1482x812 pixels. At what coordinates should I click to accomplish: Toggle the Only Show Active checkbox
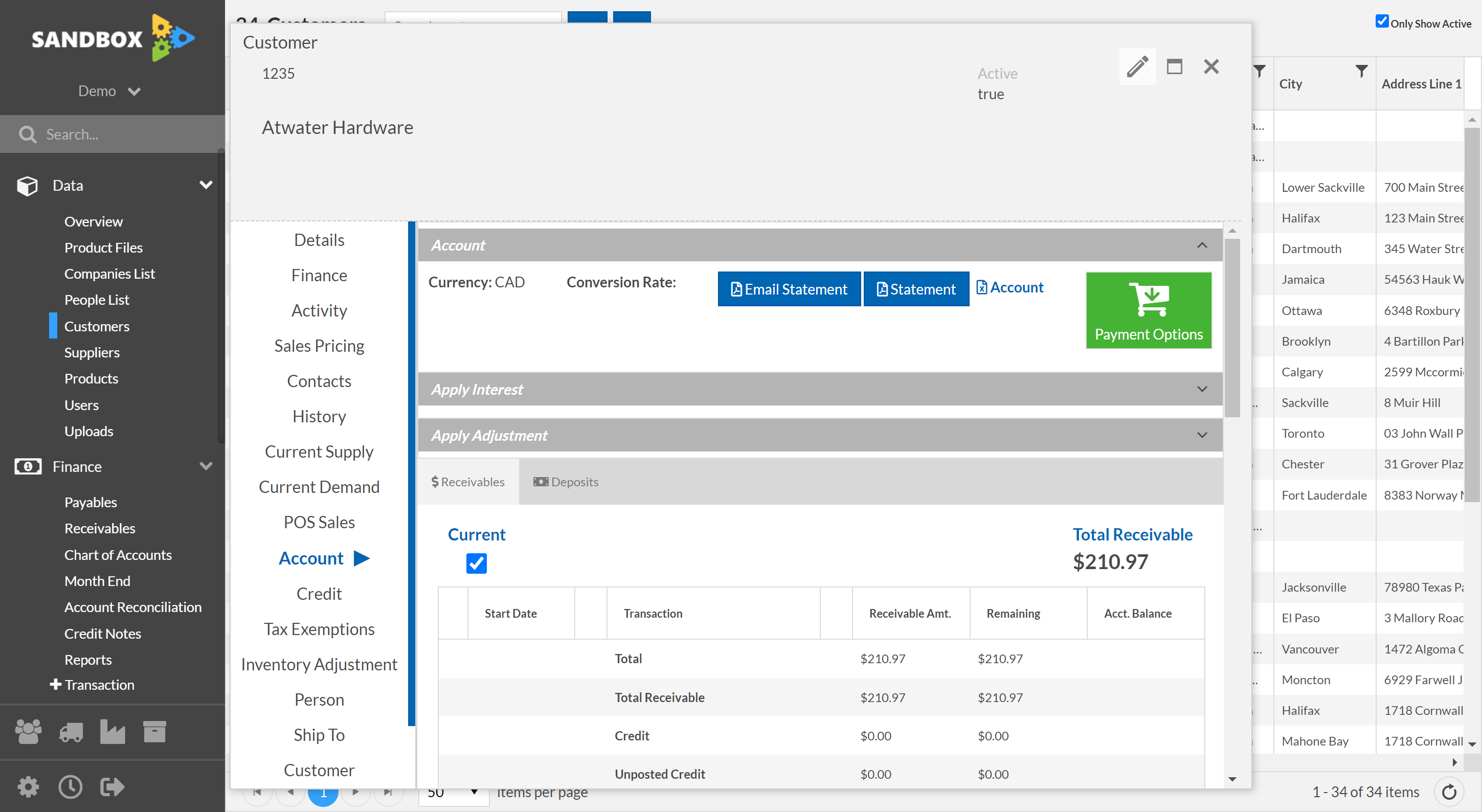click(1381, 22)
